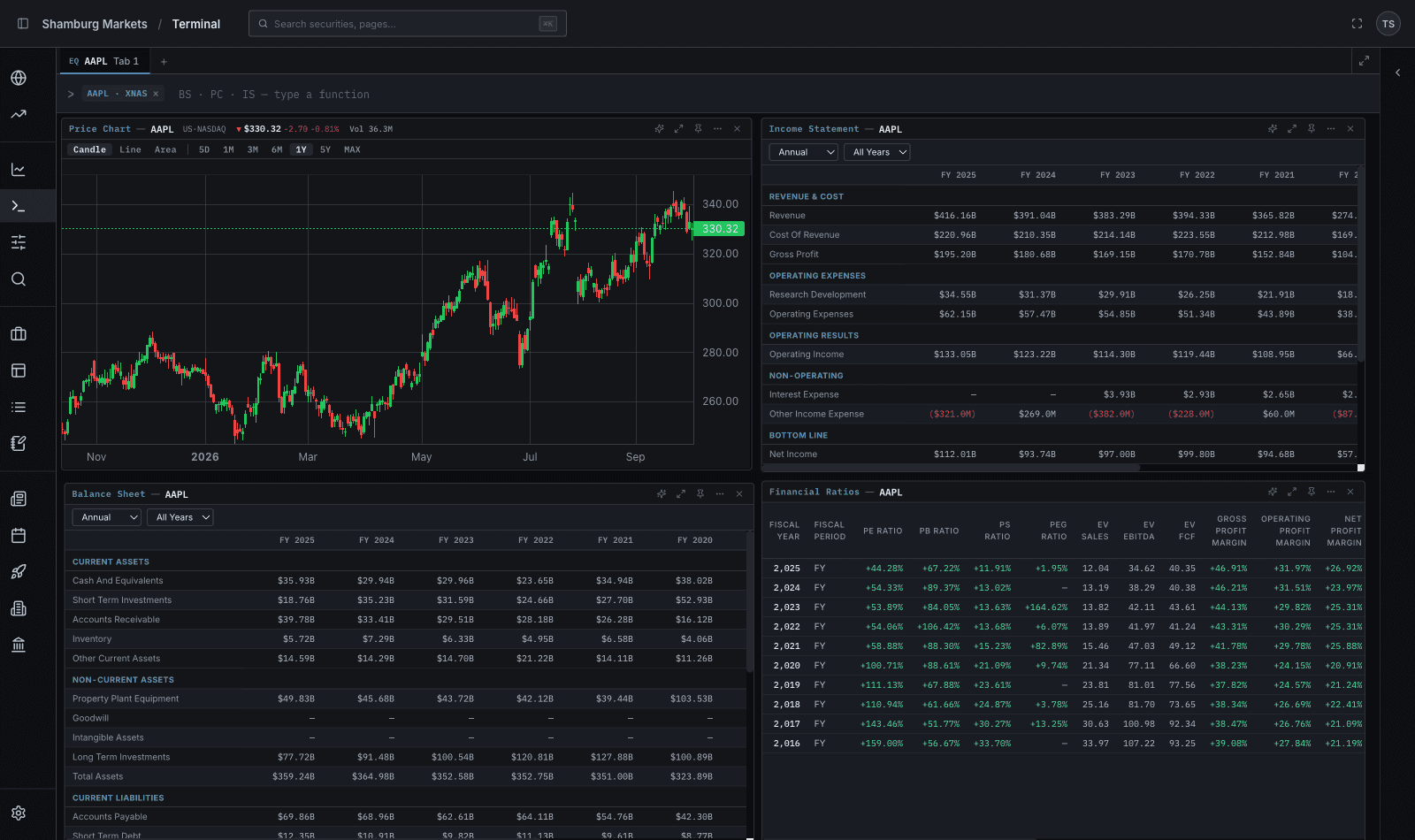
Task: Select the terminal prompt sidebar icon
Action: coord(19,206)
